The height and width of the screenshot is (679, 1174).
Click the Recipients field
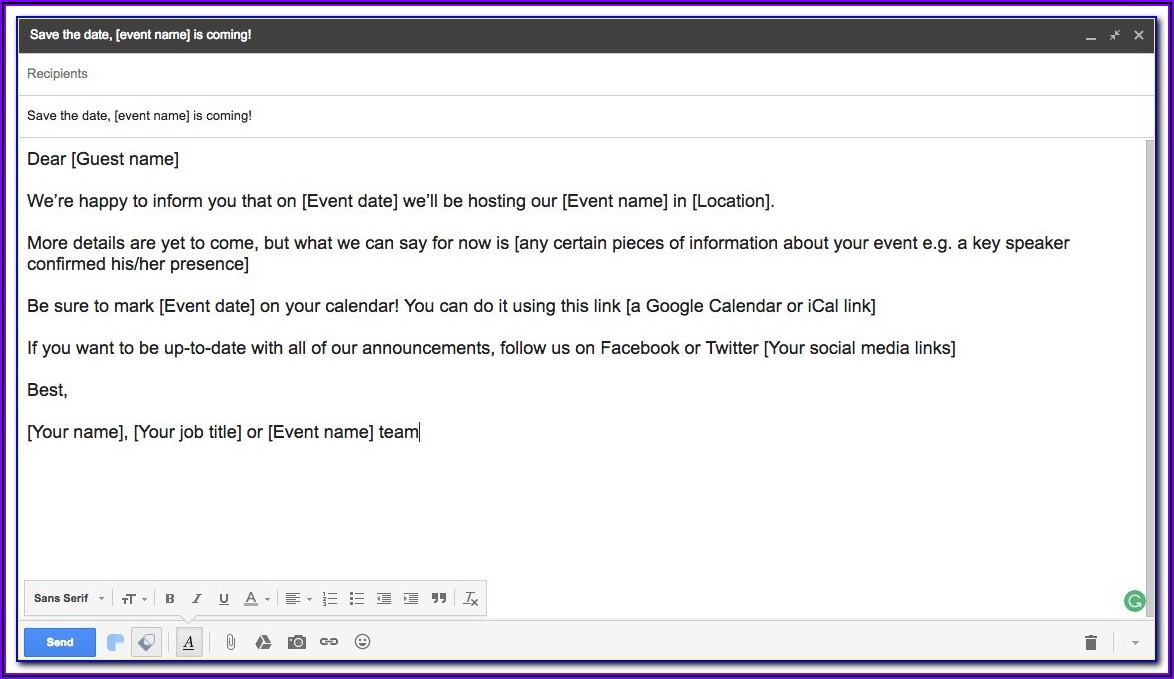(x=580, y=74)
